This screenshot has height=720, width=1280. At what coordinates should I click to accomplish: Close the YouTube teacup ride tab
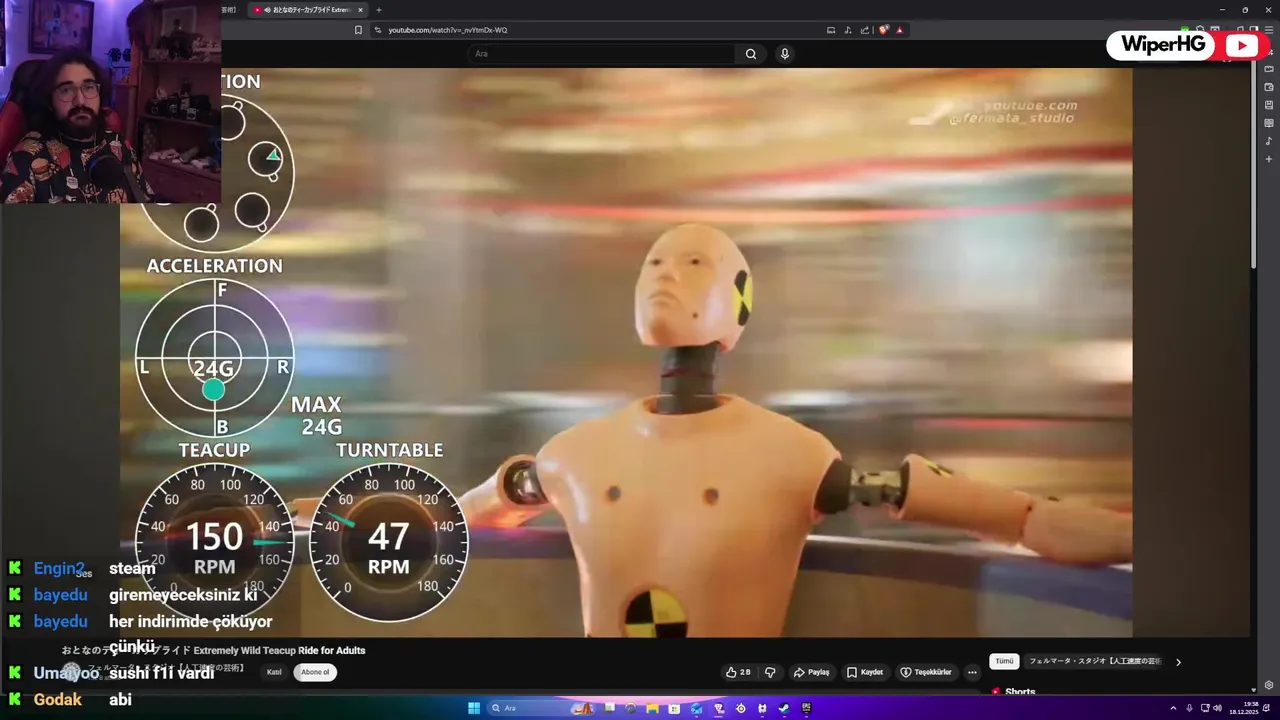361,10
